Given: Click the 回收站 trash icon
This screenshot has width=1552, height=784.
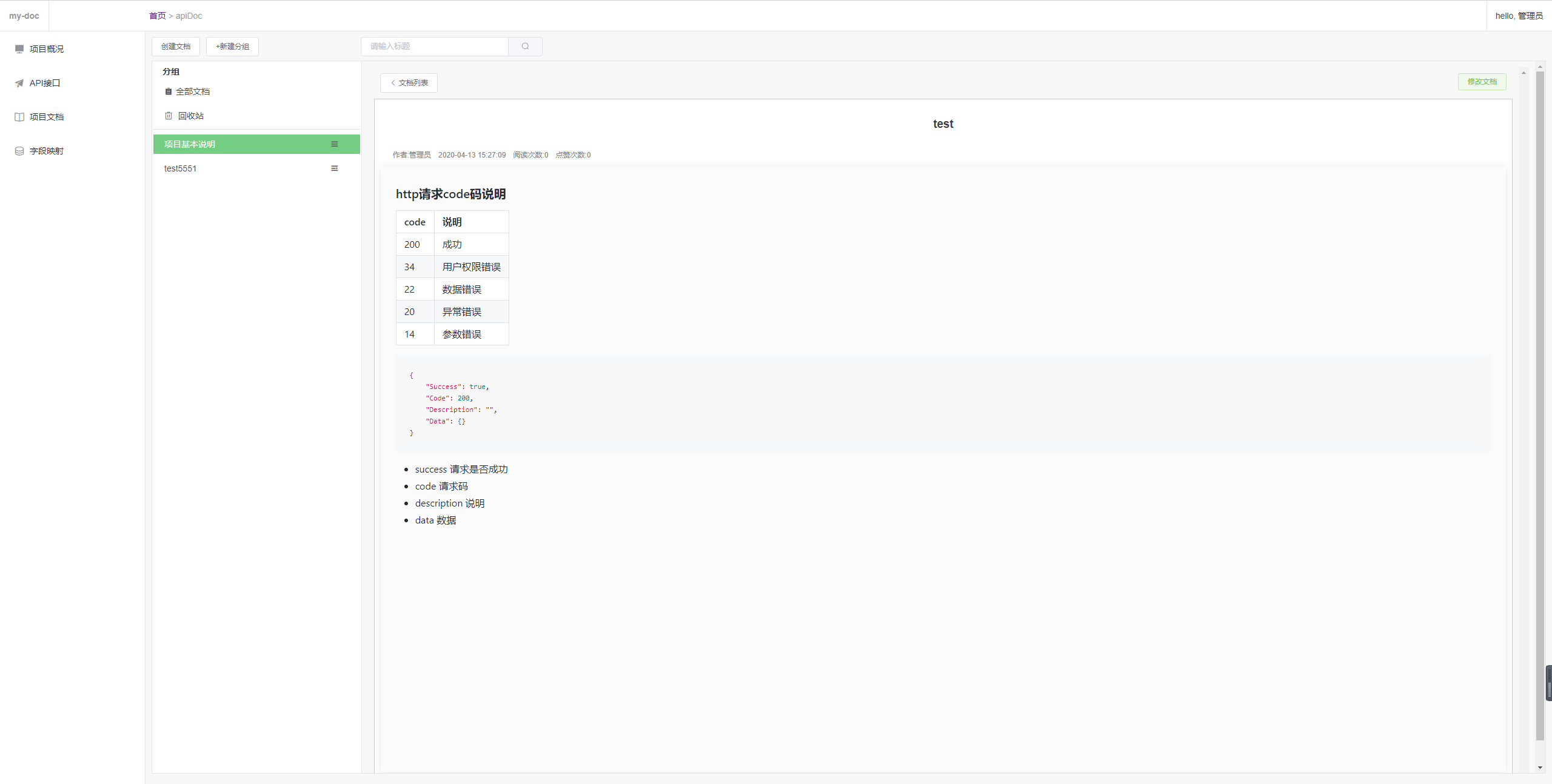Looking at the screenshot, I should (169, 116).
